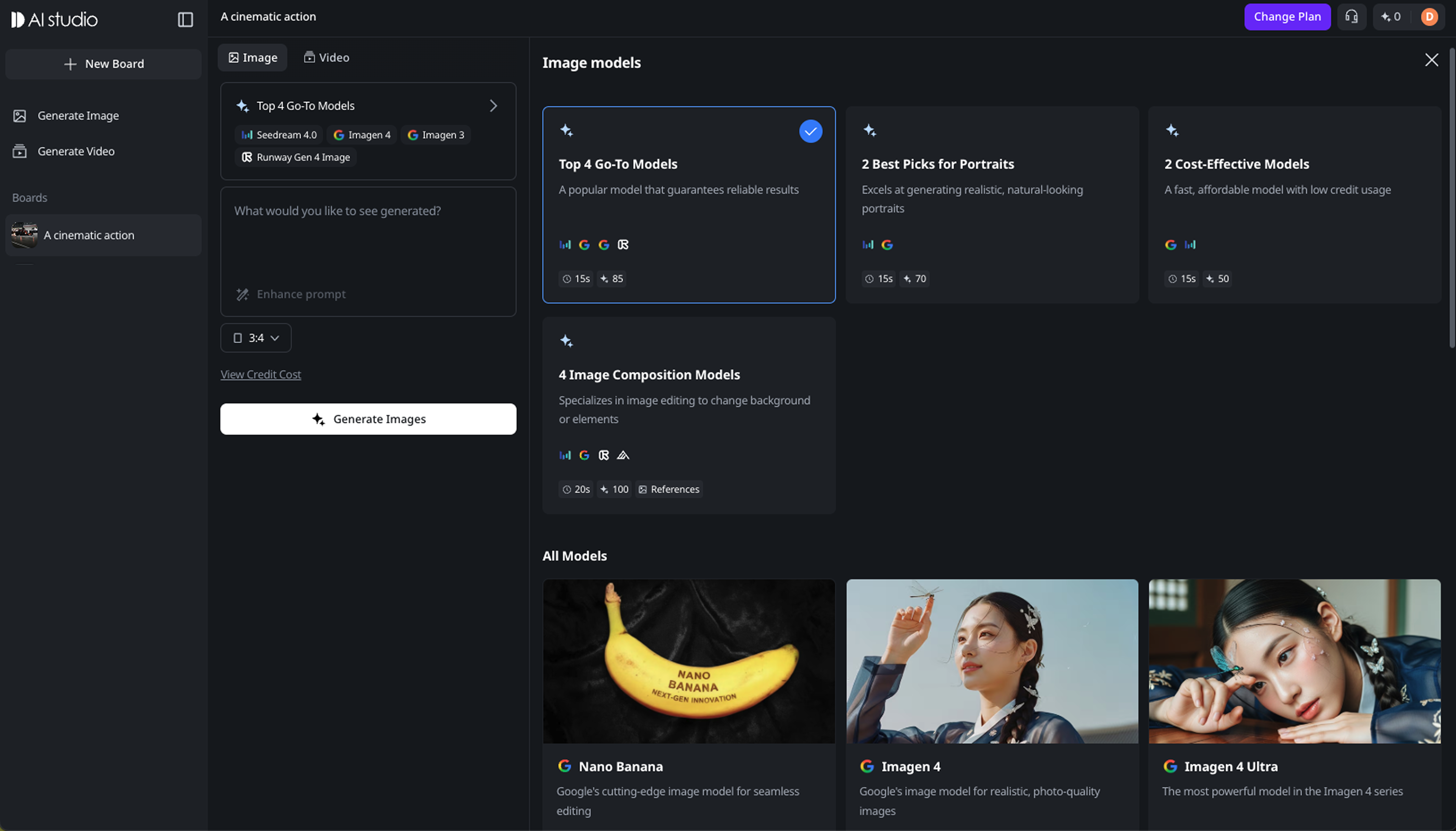Collapse the sidebar using the panel icon
1456x831 pixels.
pos(185,19)
